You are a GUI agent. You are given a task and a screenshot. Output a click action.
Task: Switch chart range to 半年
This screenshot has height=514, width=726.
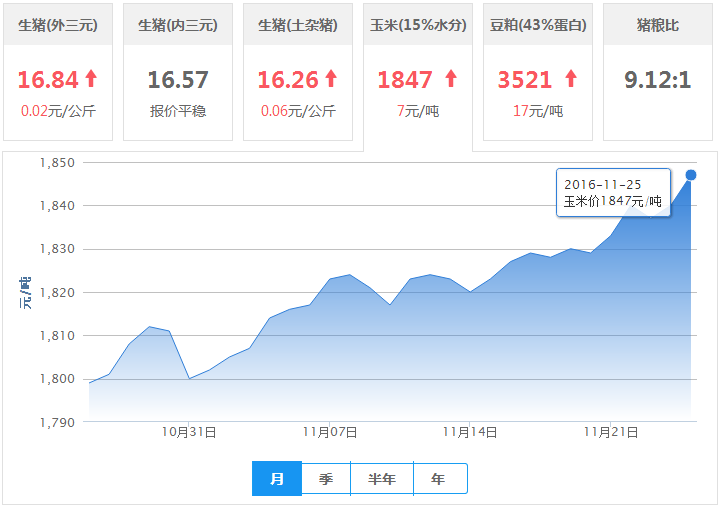pos(382,478)
